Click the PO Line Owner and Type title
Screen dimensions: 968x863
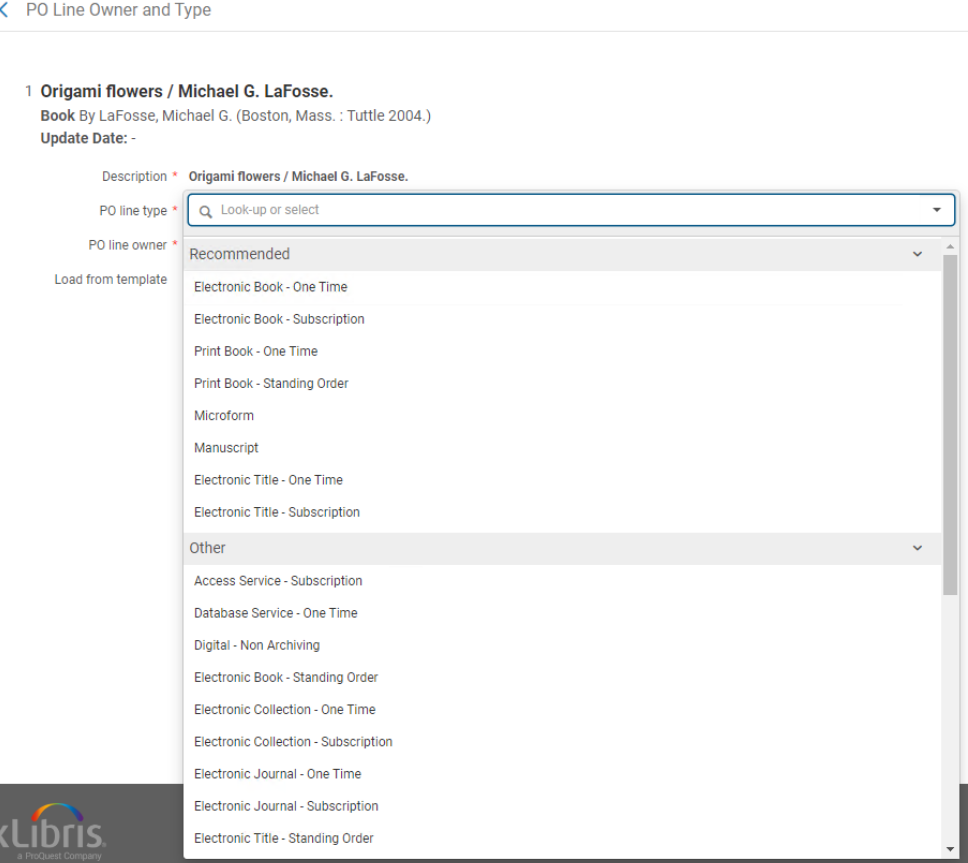tap(118, 10)
